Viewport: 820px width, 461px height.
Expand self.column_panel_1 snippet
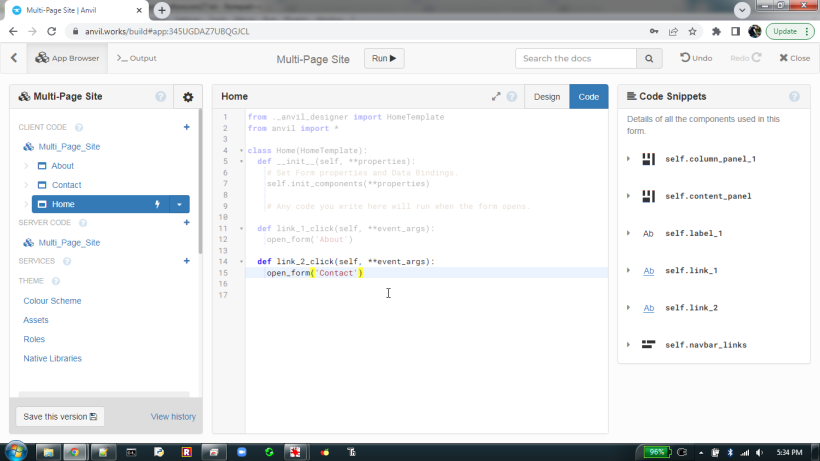click(628, 159)
